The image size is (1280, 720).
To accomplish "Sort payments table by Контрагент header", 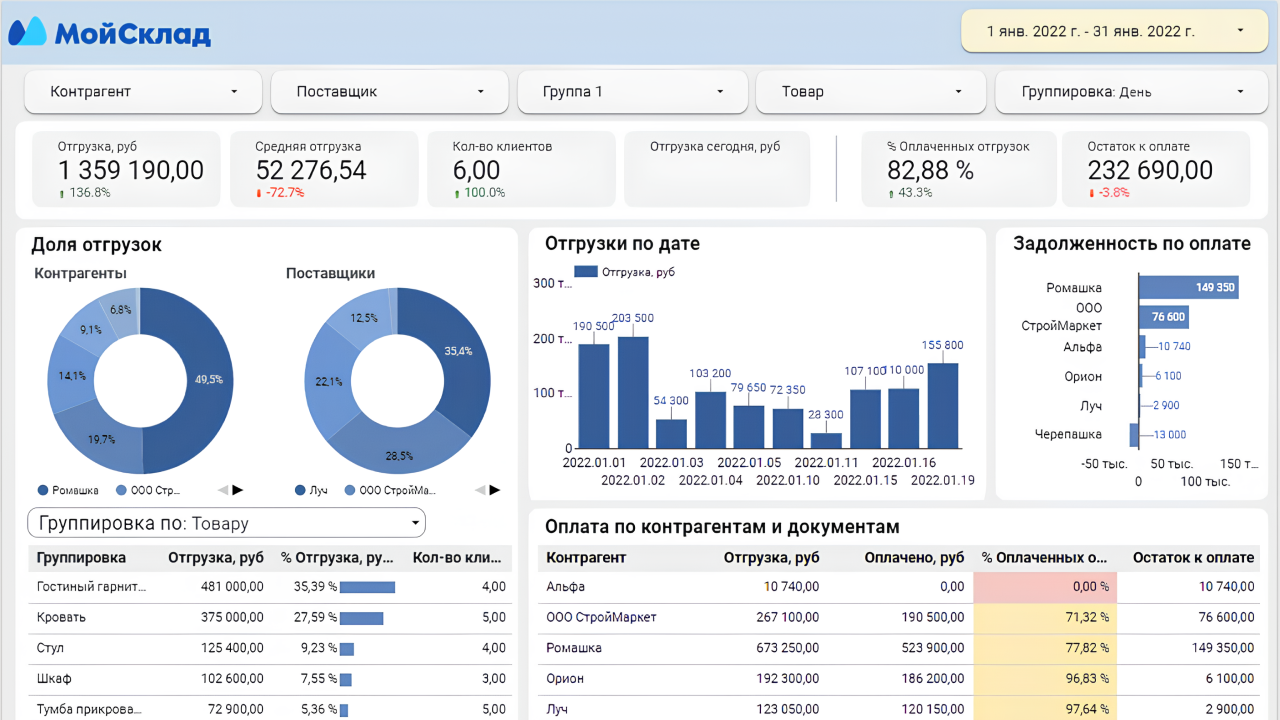I will [586, 558].
